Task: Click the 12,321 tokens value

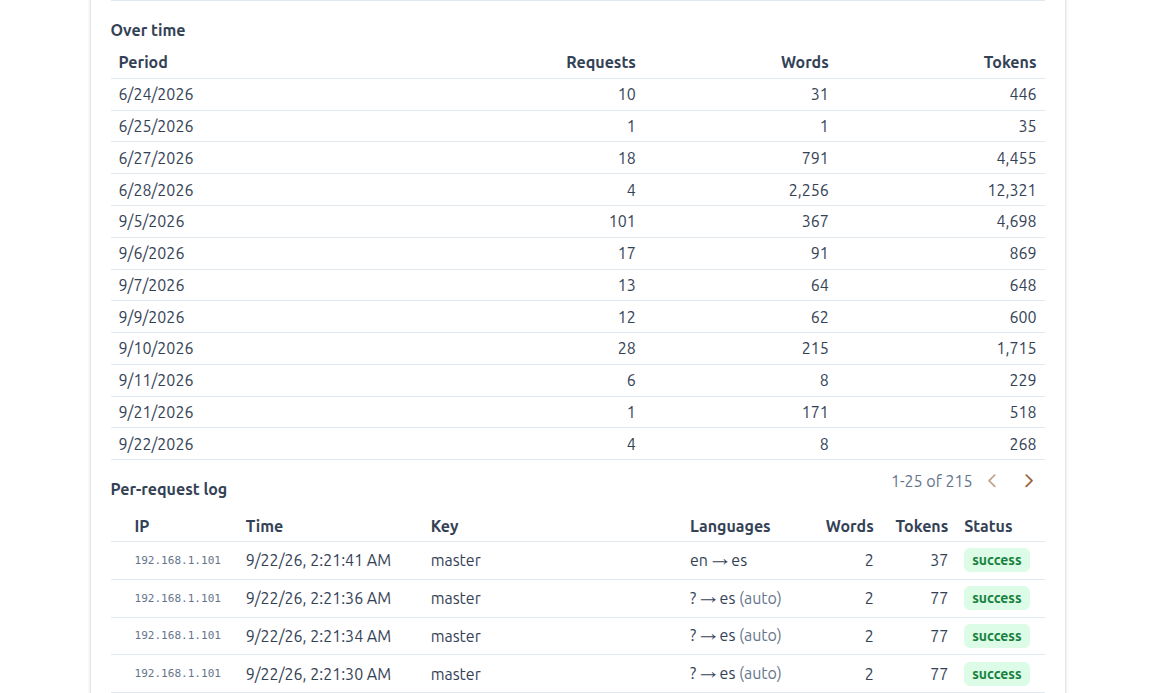Action: pyautogui.click(x=1012, y=190)
